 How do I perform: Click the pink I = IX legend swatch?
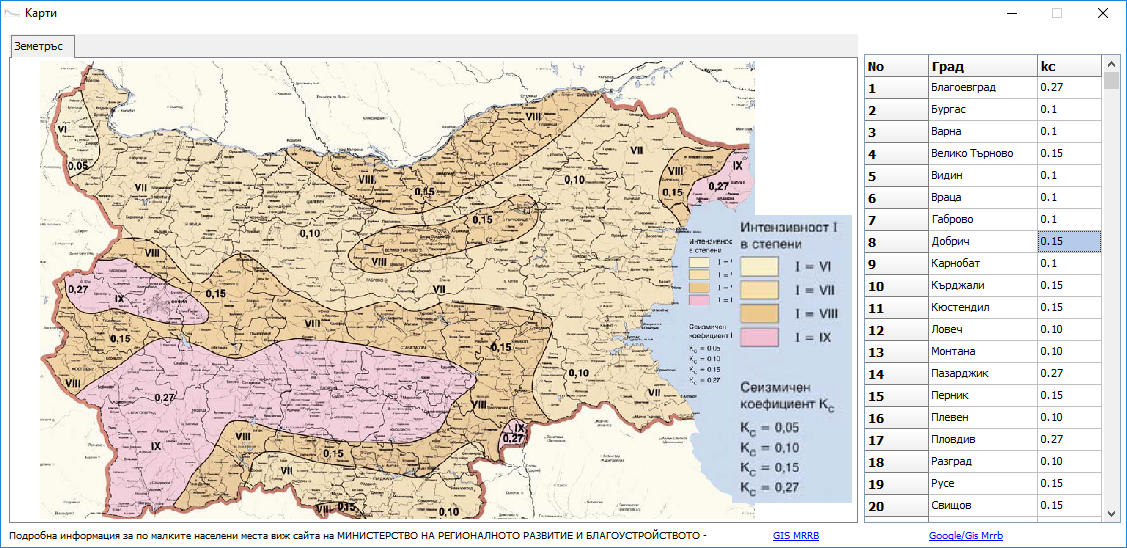[x=758, y=338]
